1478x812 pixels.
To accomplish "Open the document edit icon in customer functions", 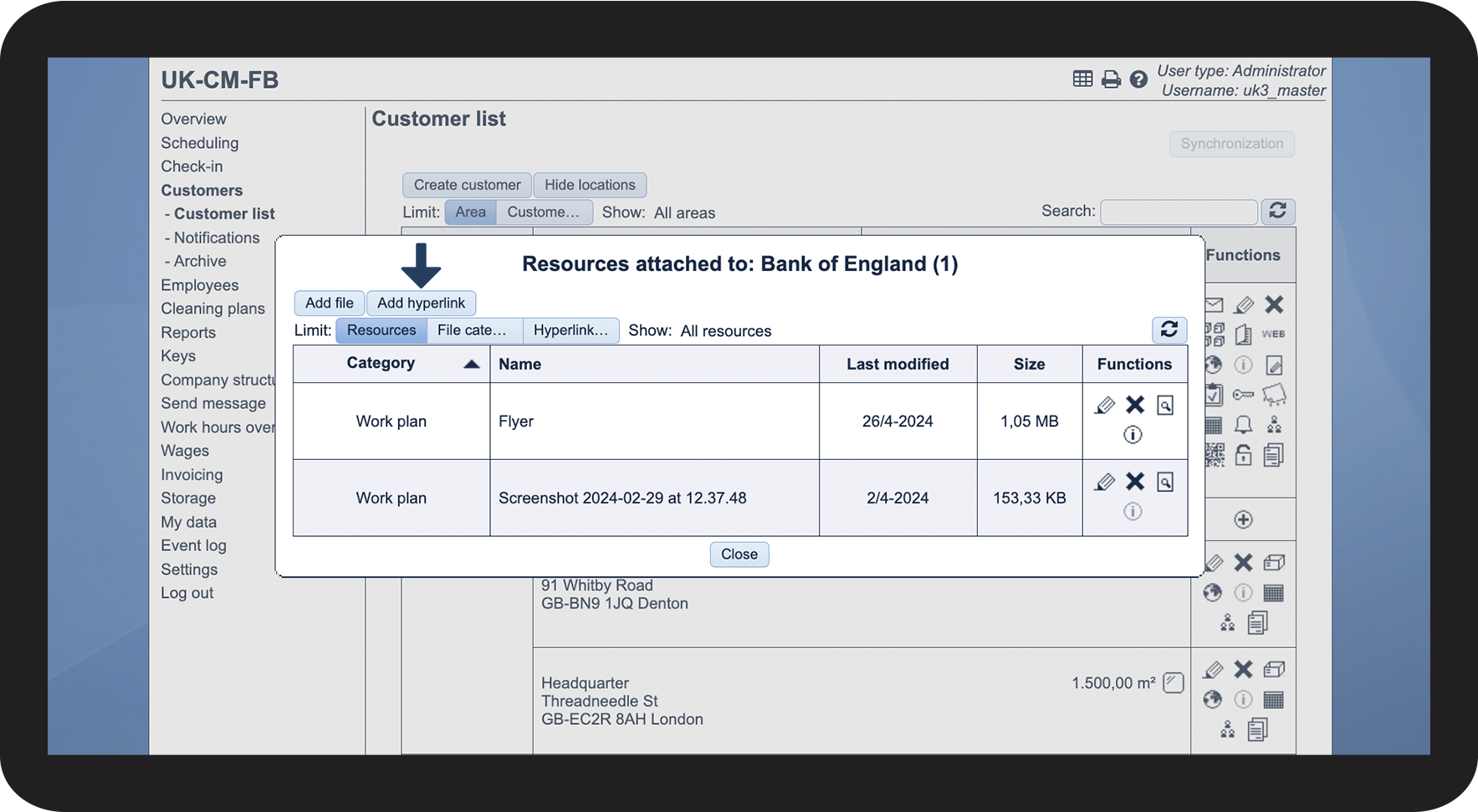I will [1274, 365].
